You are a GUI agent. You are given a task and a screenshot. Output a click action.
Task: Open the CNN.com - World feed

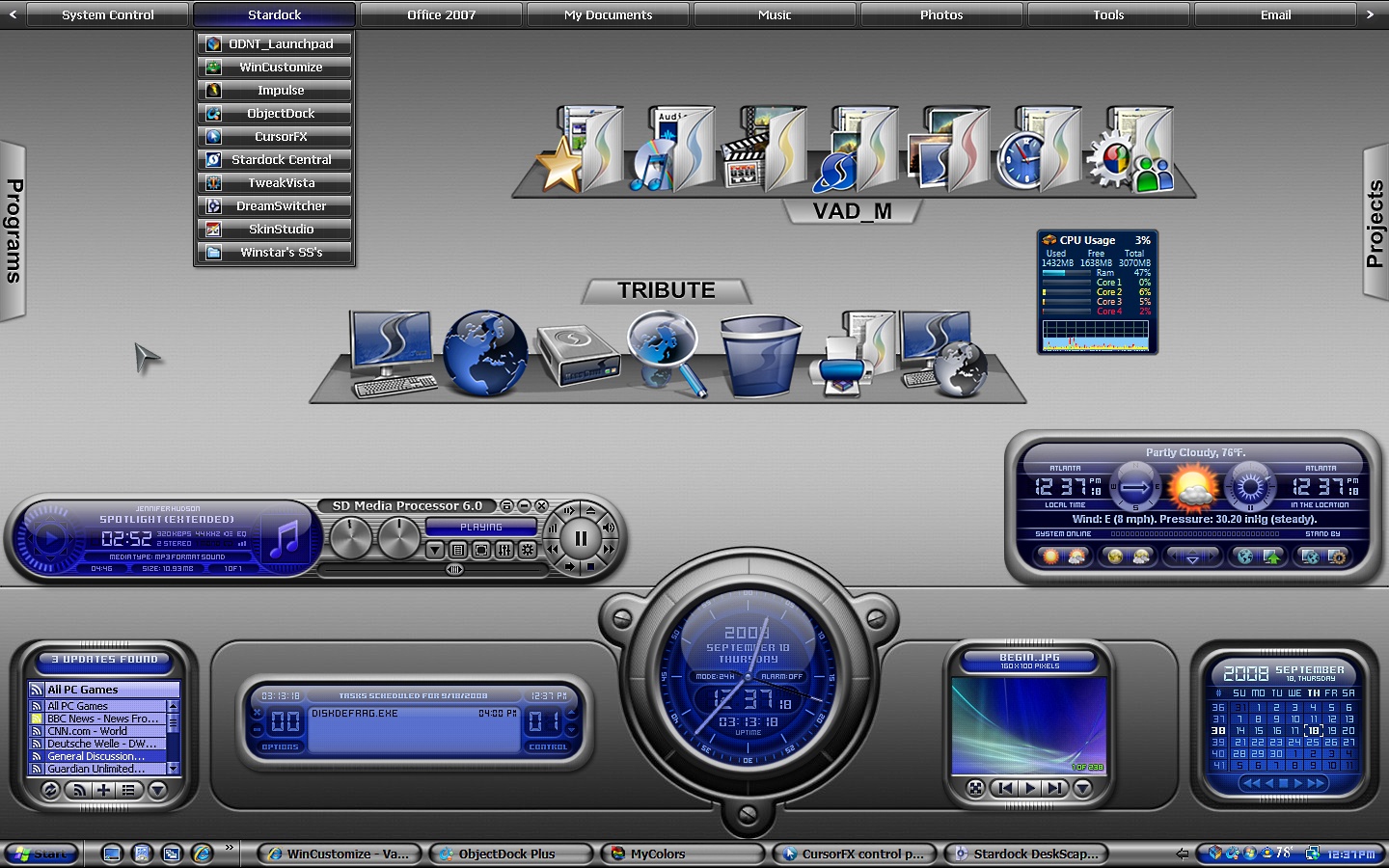97,731
